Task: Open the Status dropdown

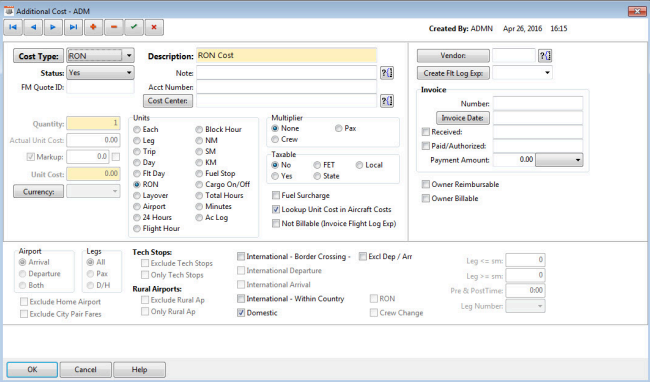Action: point(129,73)
